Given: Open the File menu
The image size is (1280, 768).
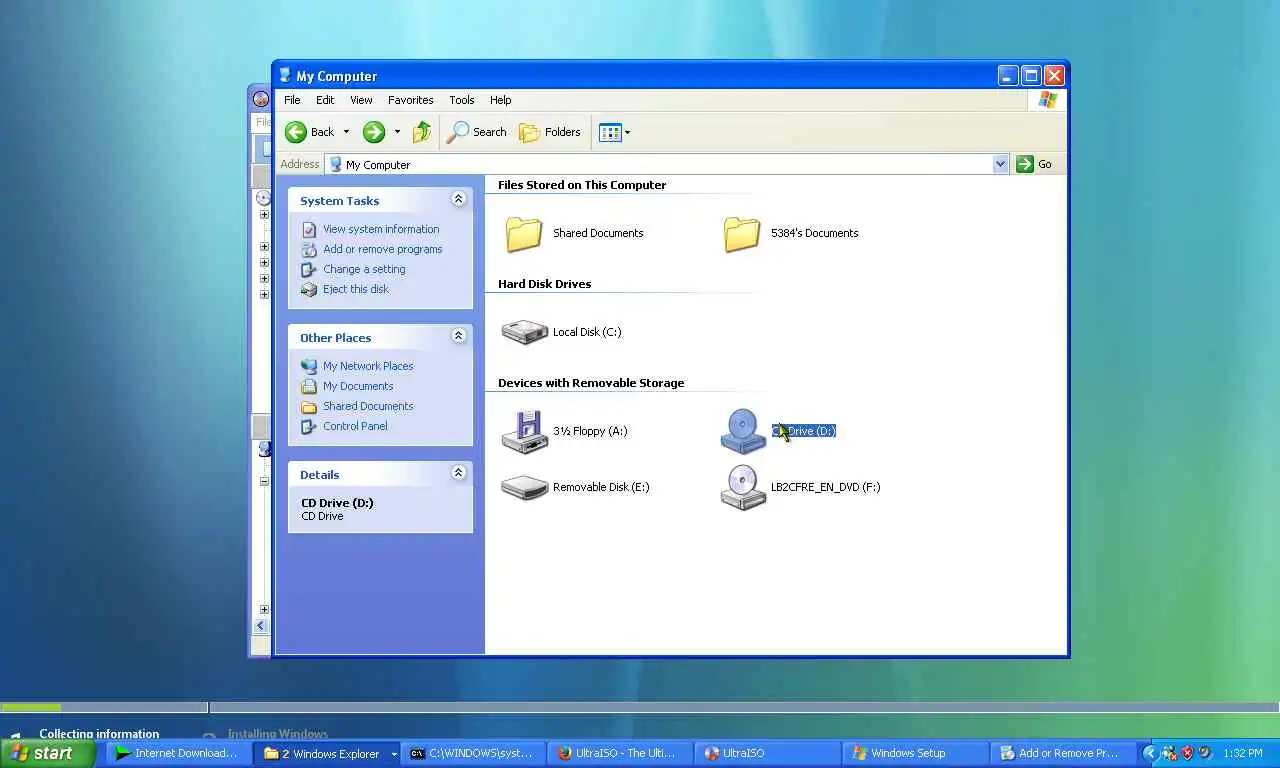Looking at the screenshot, I should coord(292,100).
